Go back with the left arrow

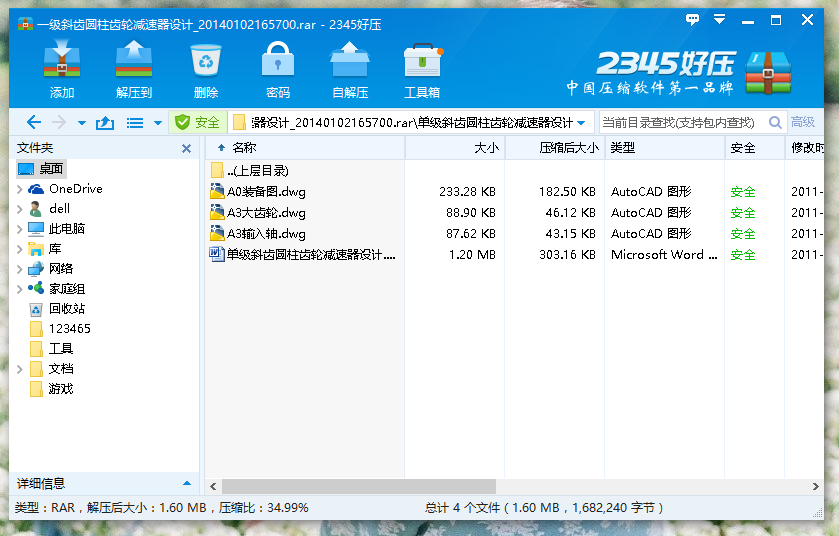(x=34, y=123)
